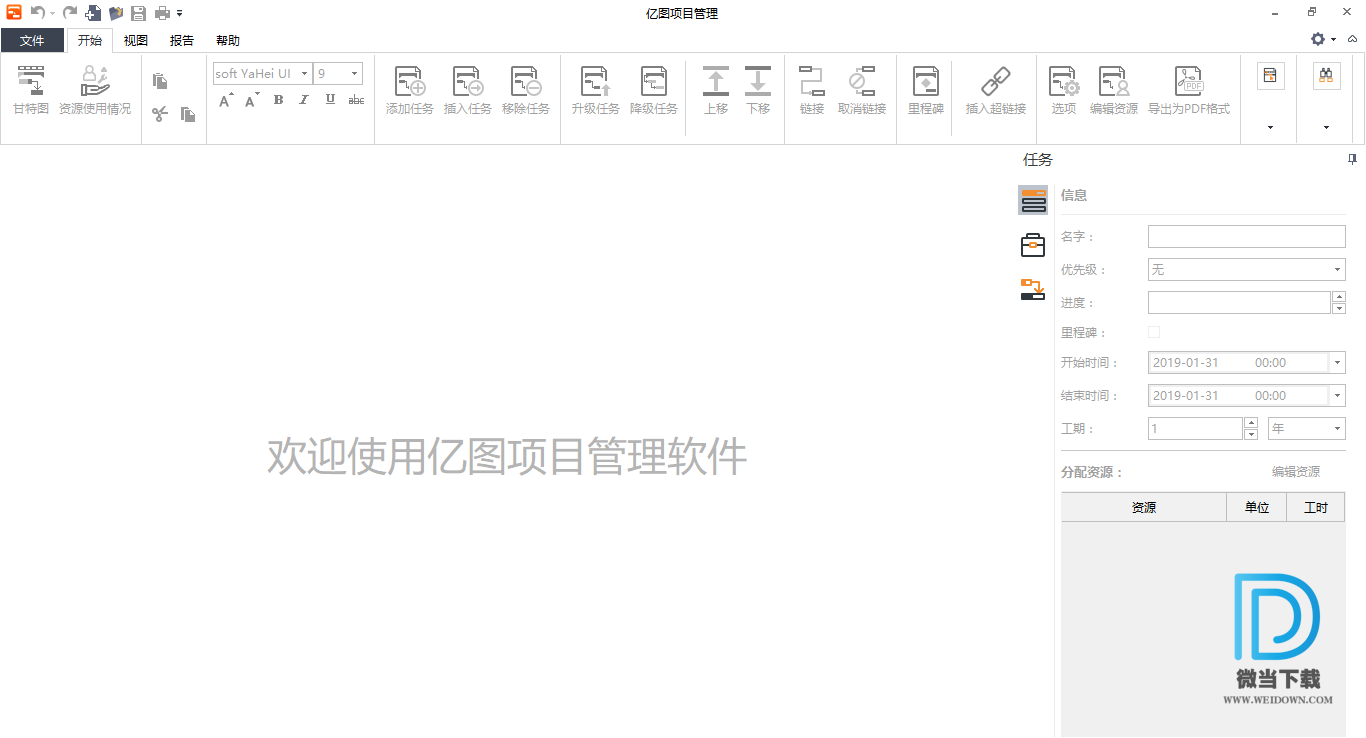Viewport: 1366px width, 738px height.
Task: Select the briefcase resources panel icon
Action: coord(1033,245)
